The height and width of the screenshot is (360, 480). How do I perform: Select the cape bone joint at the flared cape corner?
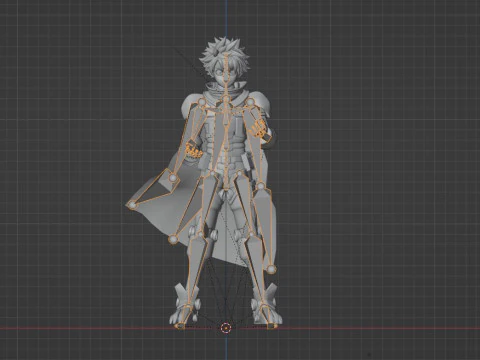133,205
